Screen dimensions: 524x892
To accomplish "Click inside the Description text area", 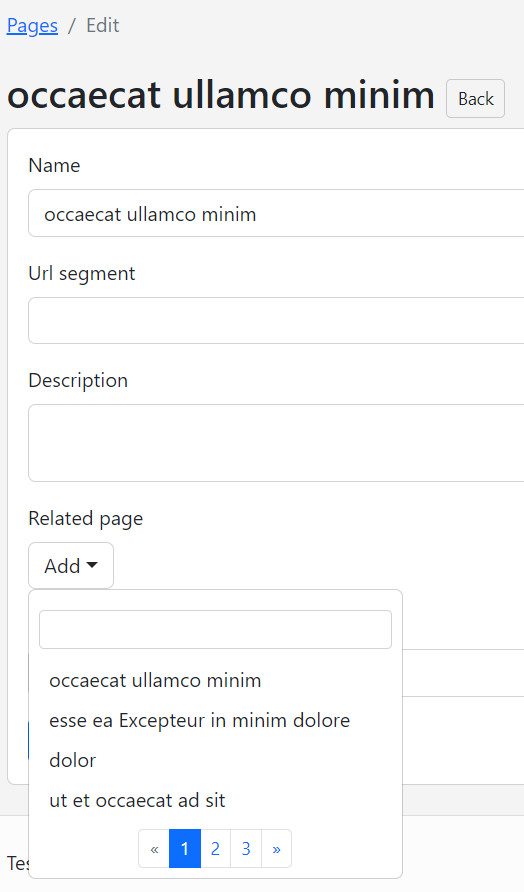I will pyautogui.click(x=277, y=443).
